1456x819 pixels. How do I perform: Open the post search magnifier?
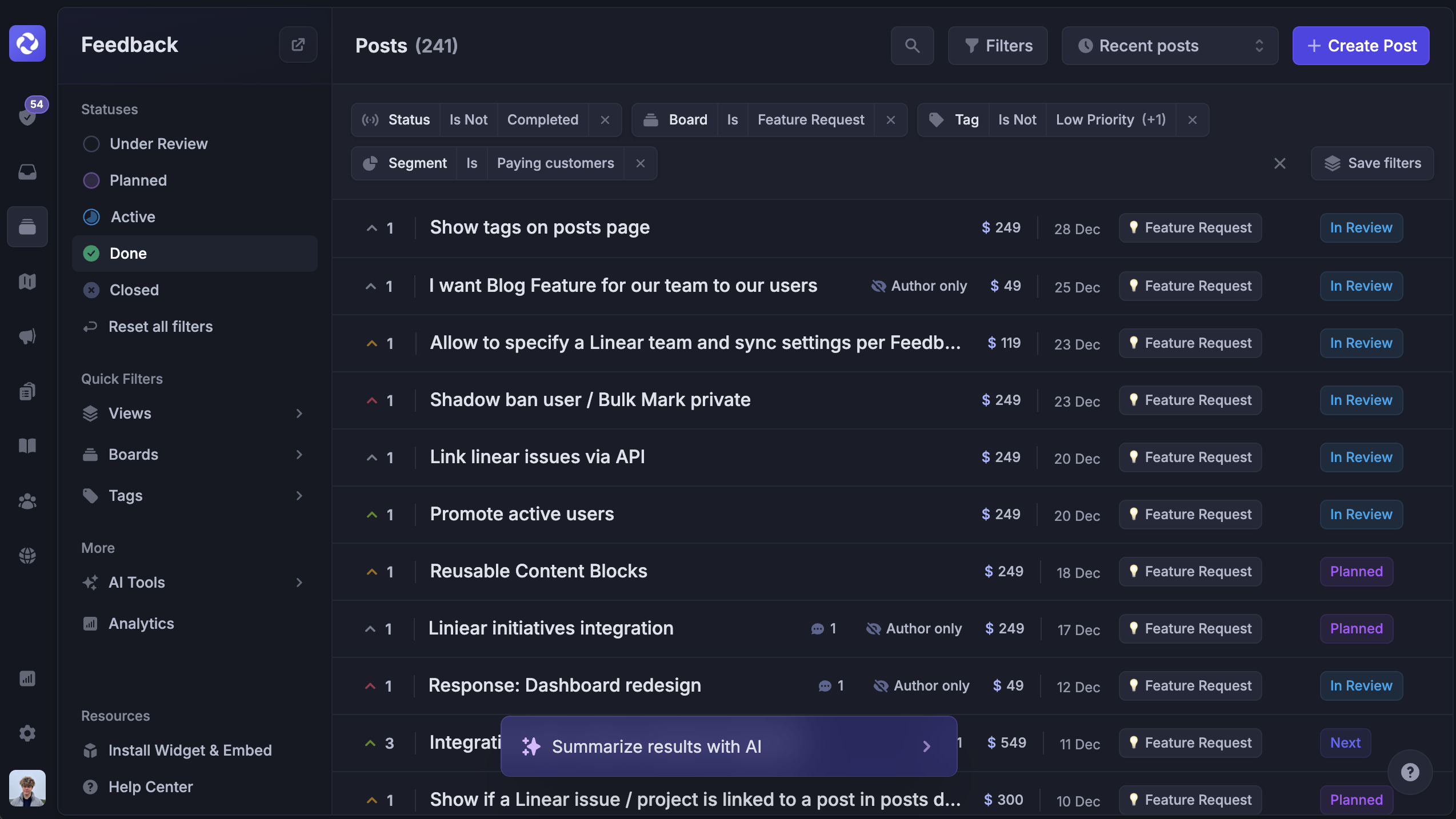[912, 46]
